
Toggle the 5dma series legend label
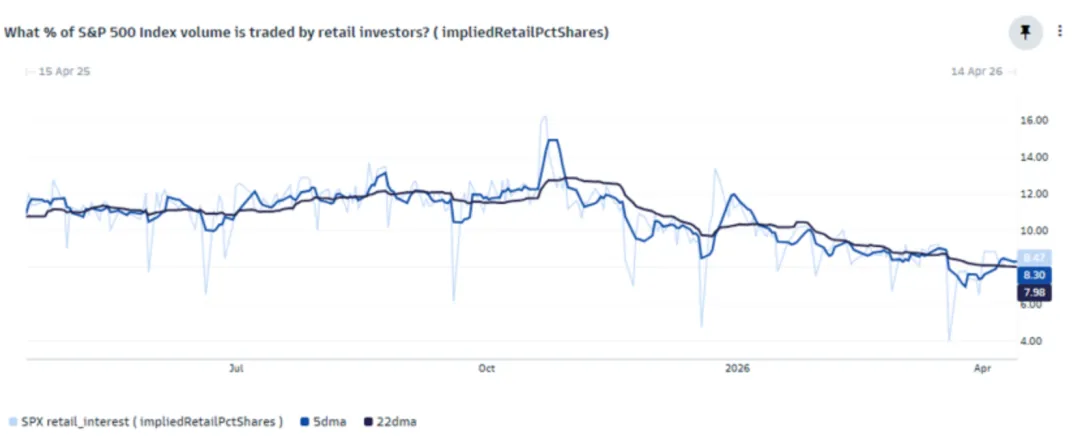pos(329,421)
